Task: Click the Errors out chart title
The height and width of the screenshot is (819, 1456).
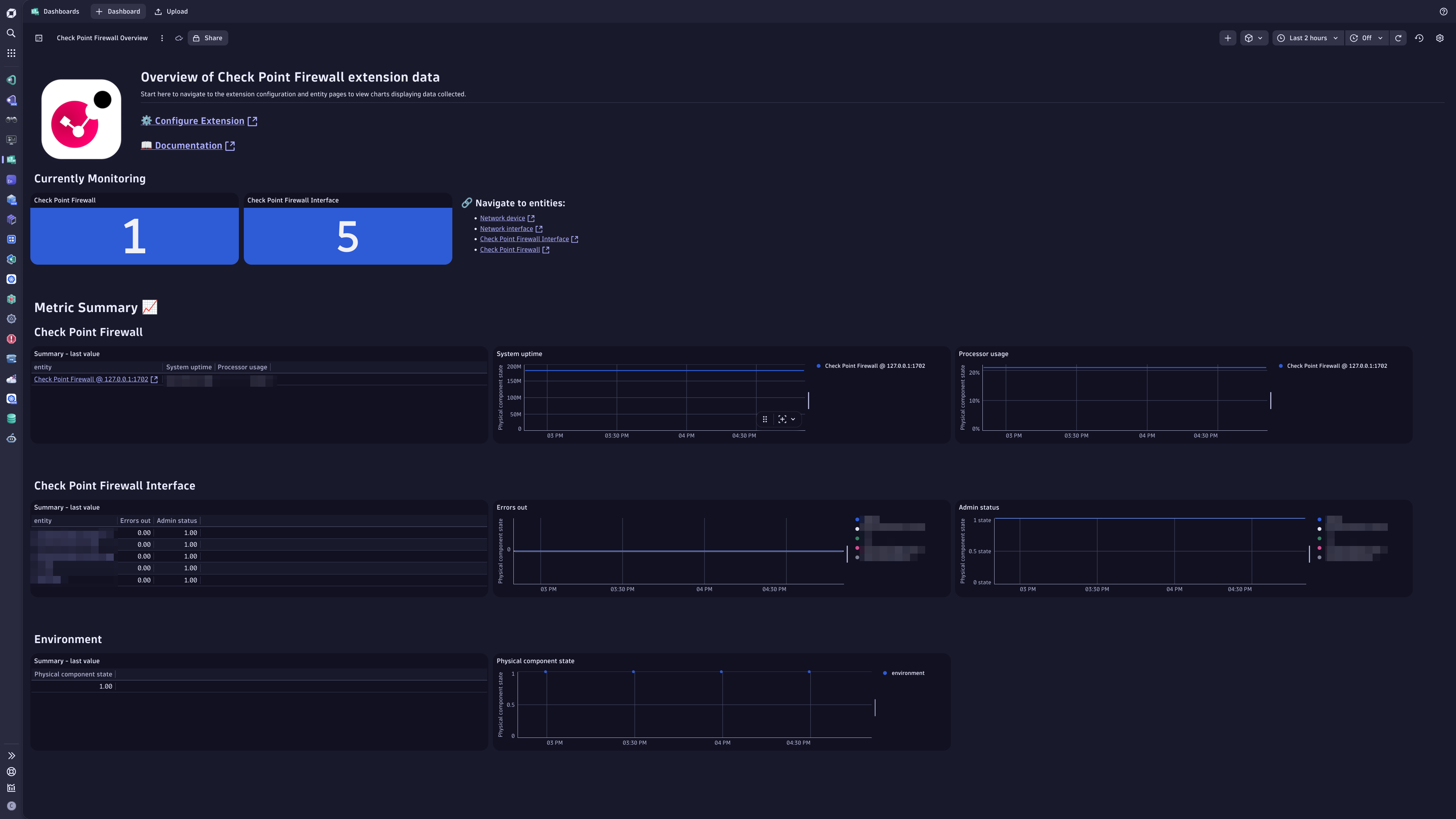Action: 511,508
